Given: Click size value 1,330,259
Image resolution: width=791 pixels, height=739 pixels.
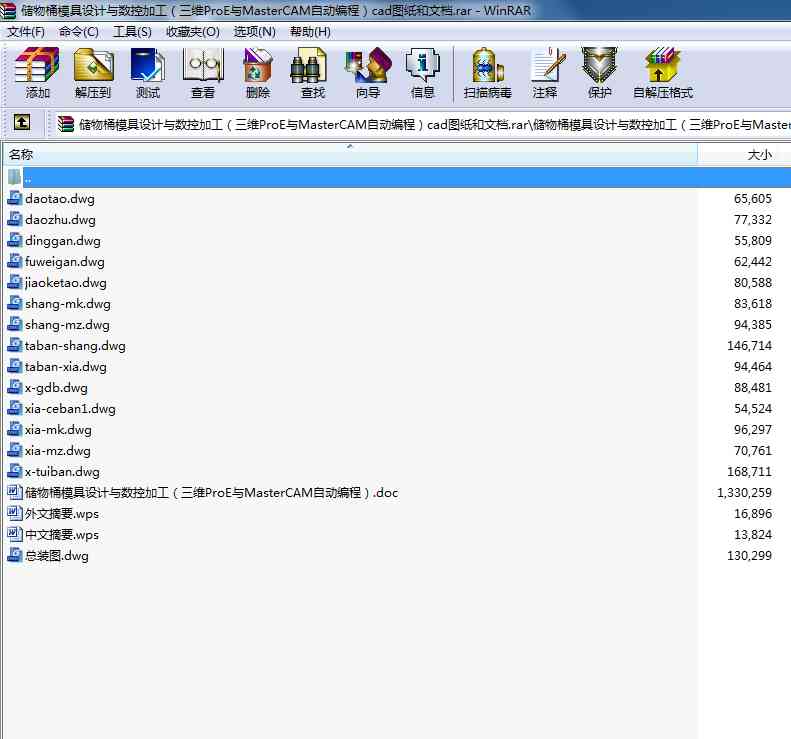Looking at the screenshot, I should coord(744,493).
